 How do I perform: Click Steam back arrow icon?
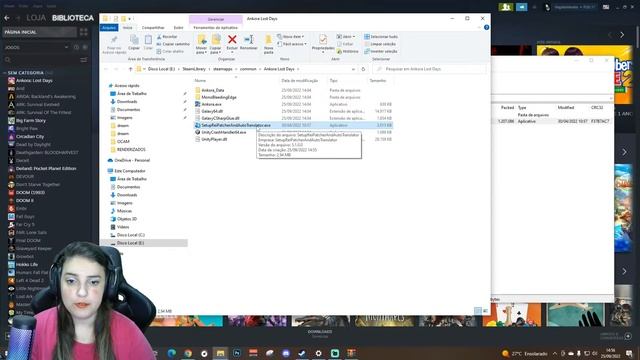(7, 18)
